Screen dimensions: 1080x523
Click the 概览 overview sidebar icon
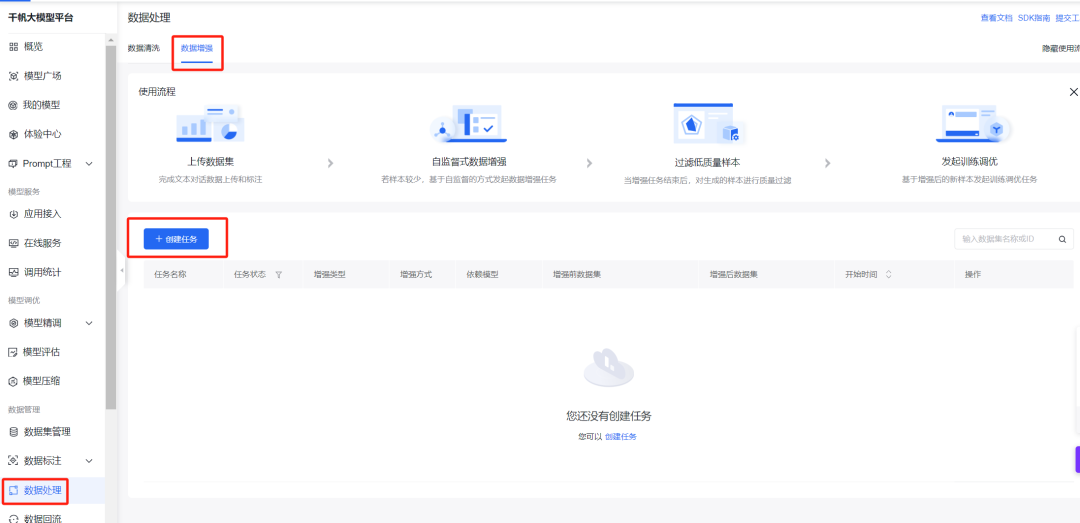[14, 47]
